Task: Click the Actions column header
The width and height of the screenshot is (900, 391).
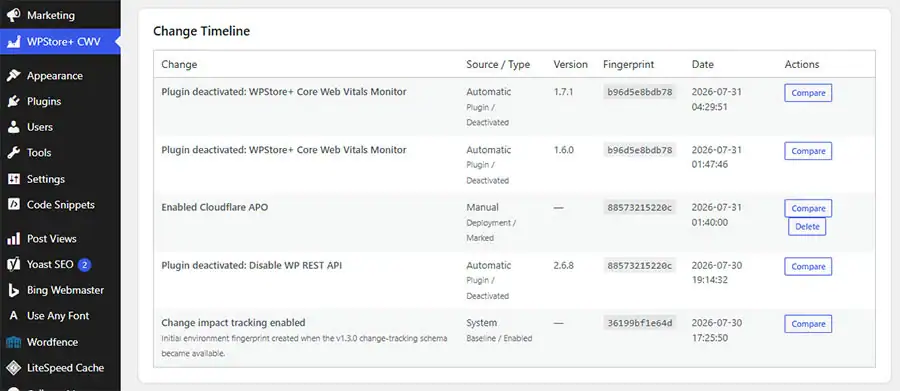Action: coord(802,64)
